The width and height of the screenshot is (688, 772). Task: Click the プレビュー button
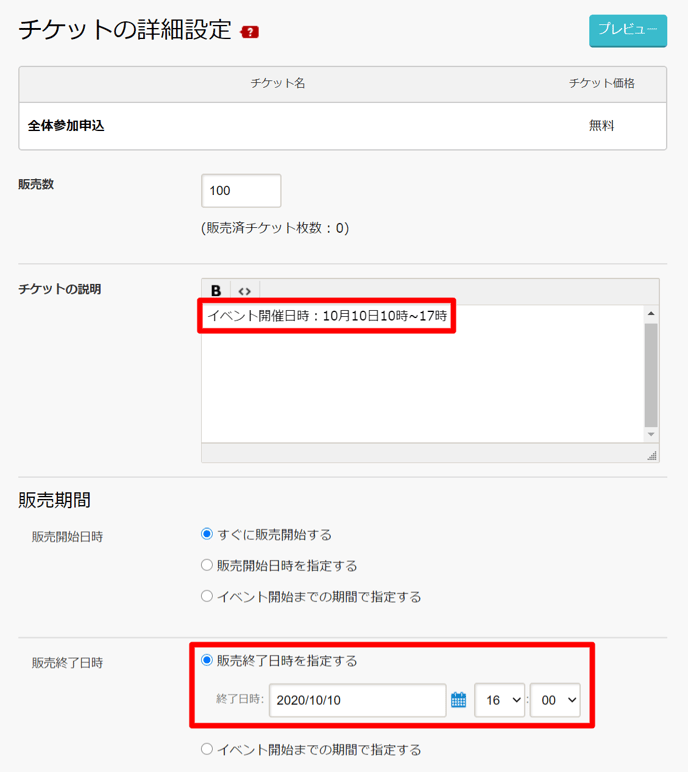[x=627, y=30]
